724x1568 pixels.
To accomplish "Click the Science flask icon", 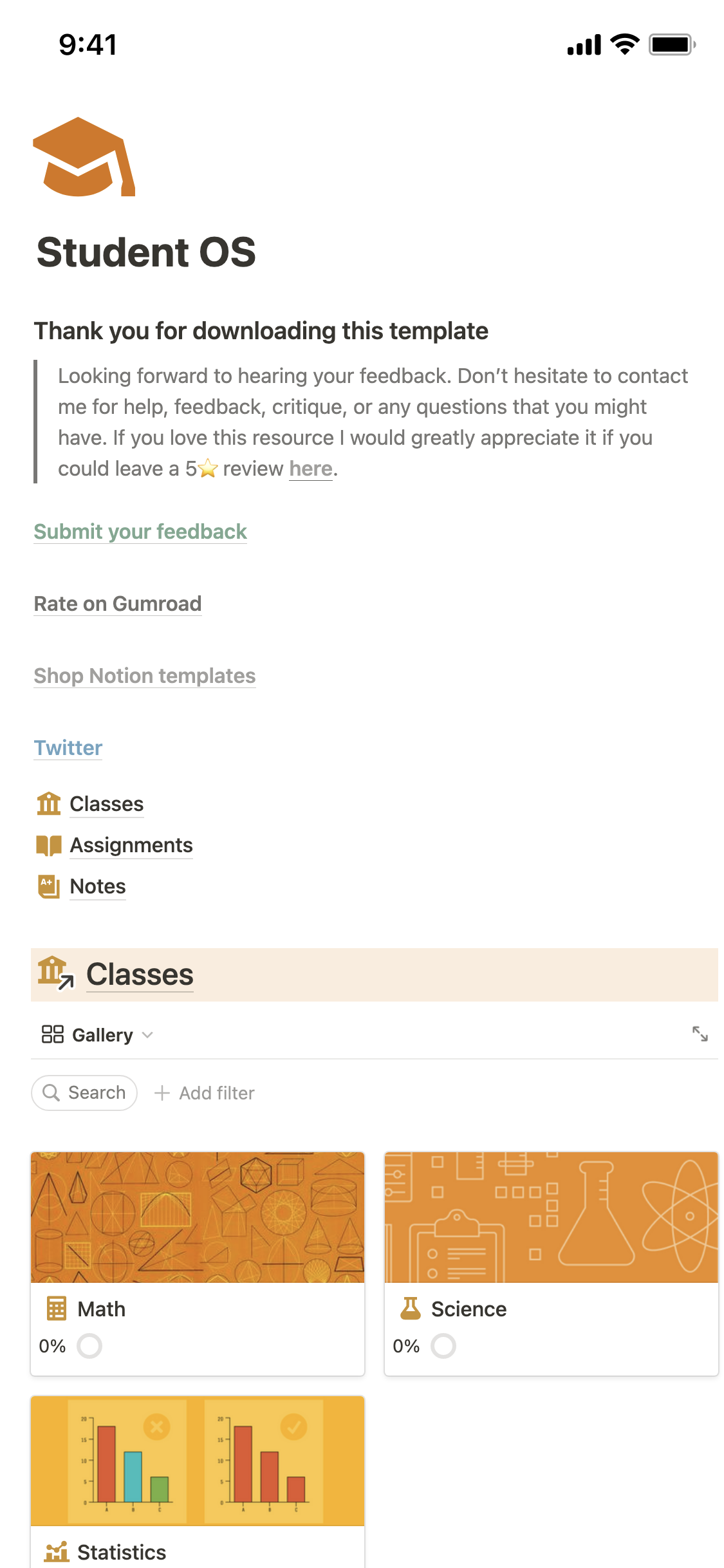I will tap(411, 1309).
